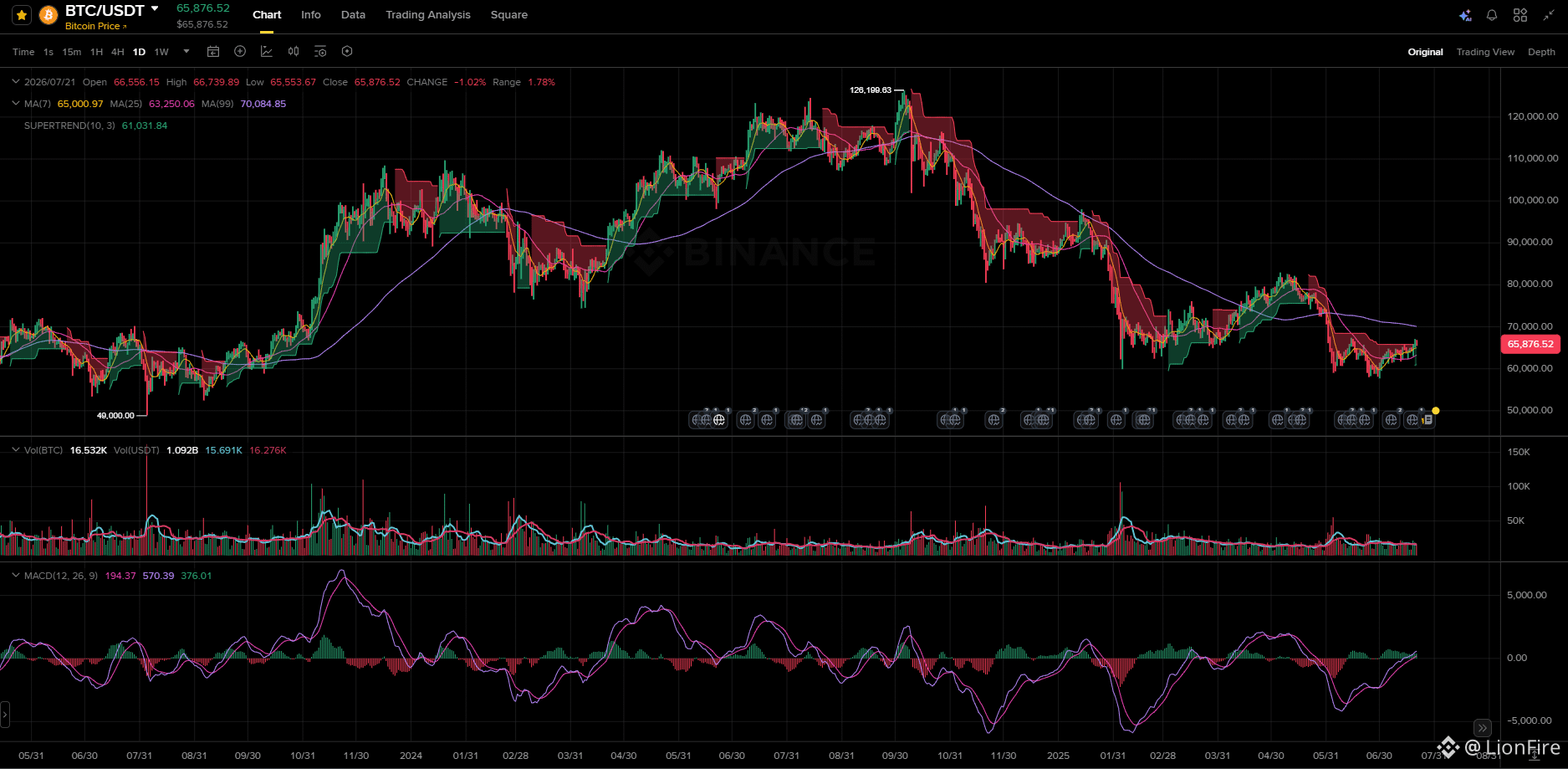The height and width of the screenshot is (769, 1568).
Task: Click the red current price tag 65,876.52
Action: (1530, 344)
